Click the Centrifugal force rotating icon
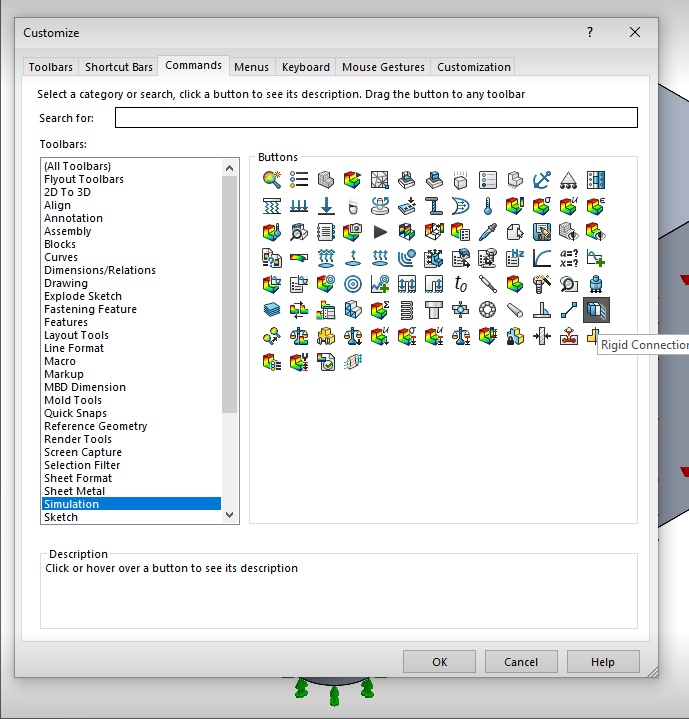This screenshot has width=689, height=719. (380, 206)
